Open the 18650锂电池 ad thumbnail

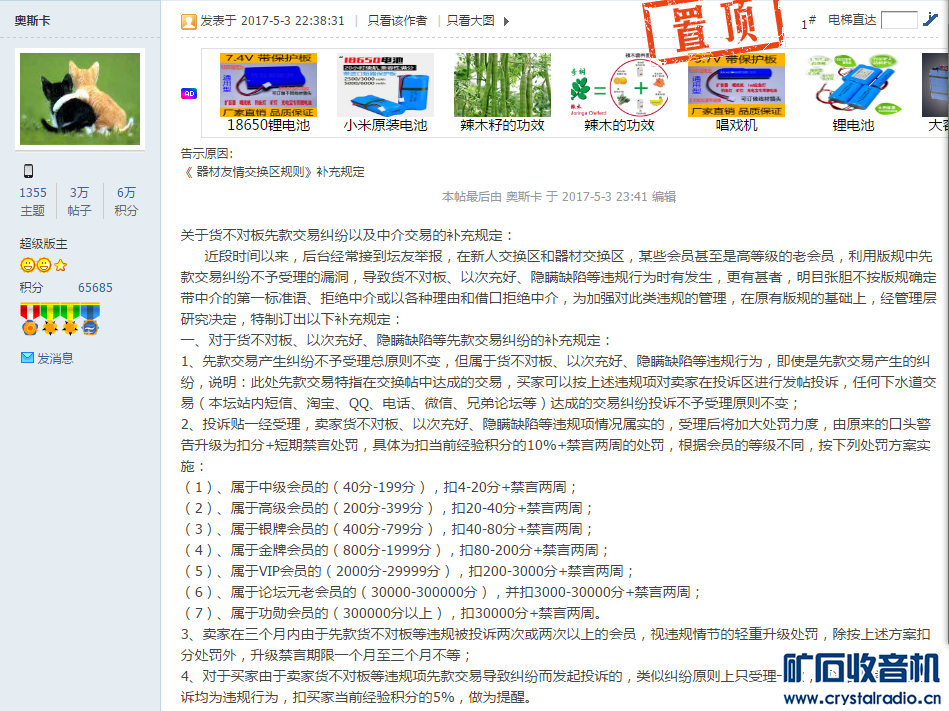pos(268,85)
